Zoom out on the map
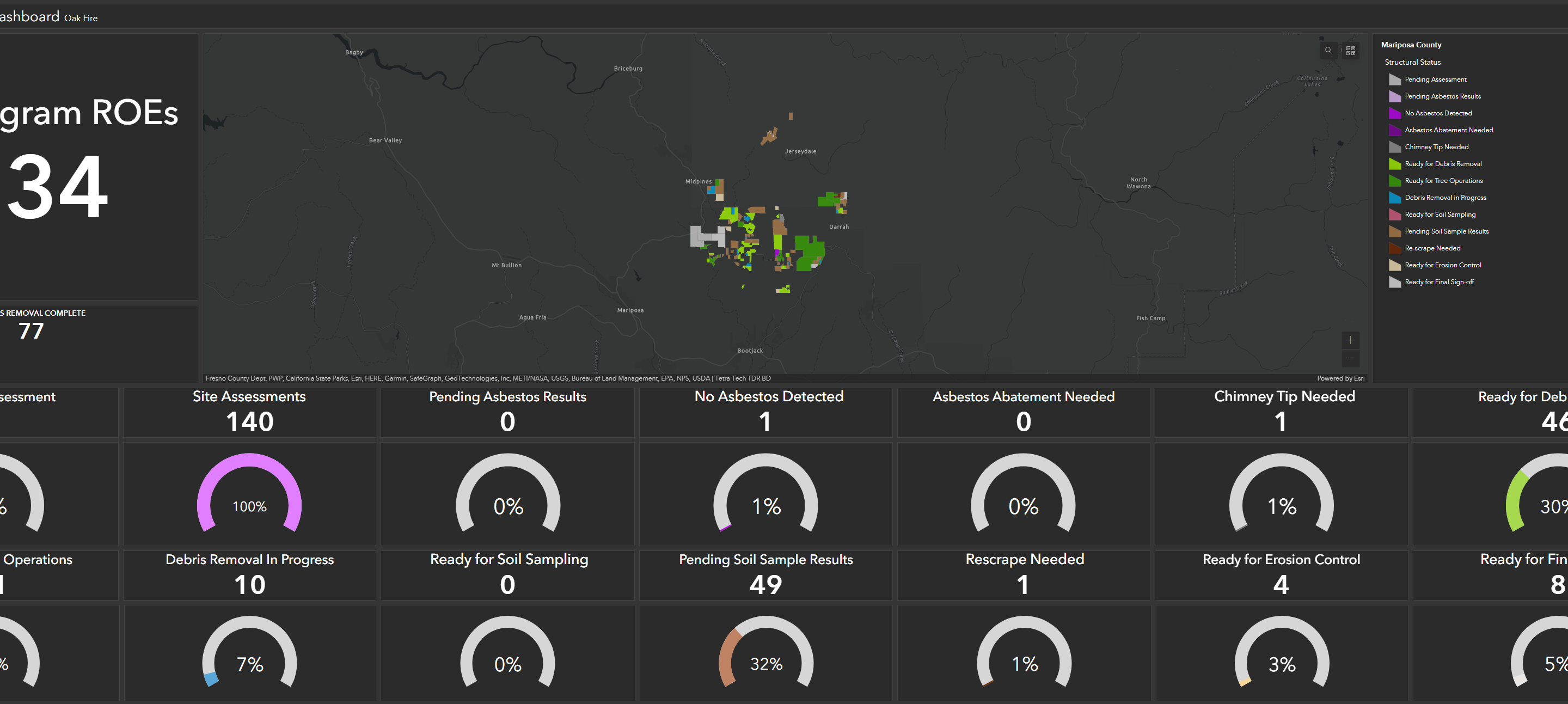1568x704 pixels. 1350,358
